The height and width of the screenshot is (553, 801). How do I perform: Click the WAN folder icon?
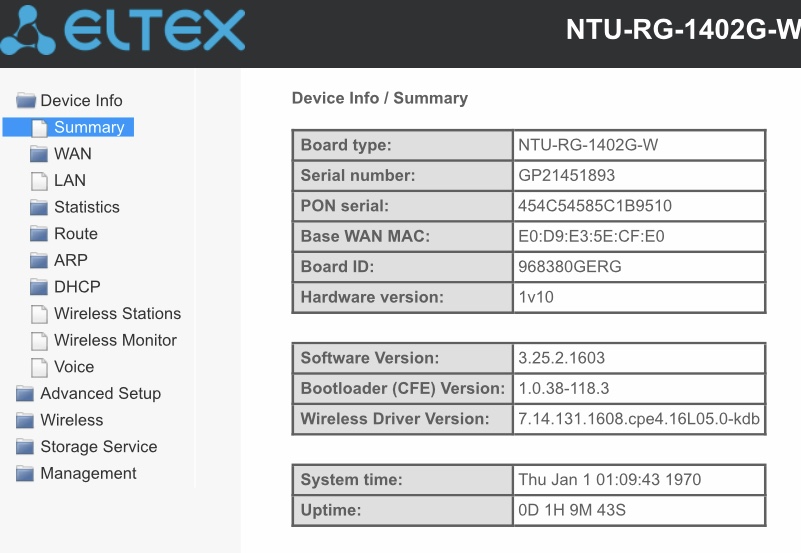click(39, 154)
